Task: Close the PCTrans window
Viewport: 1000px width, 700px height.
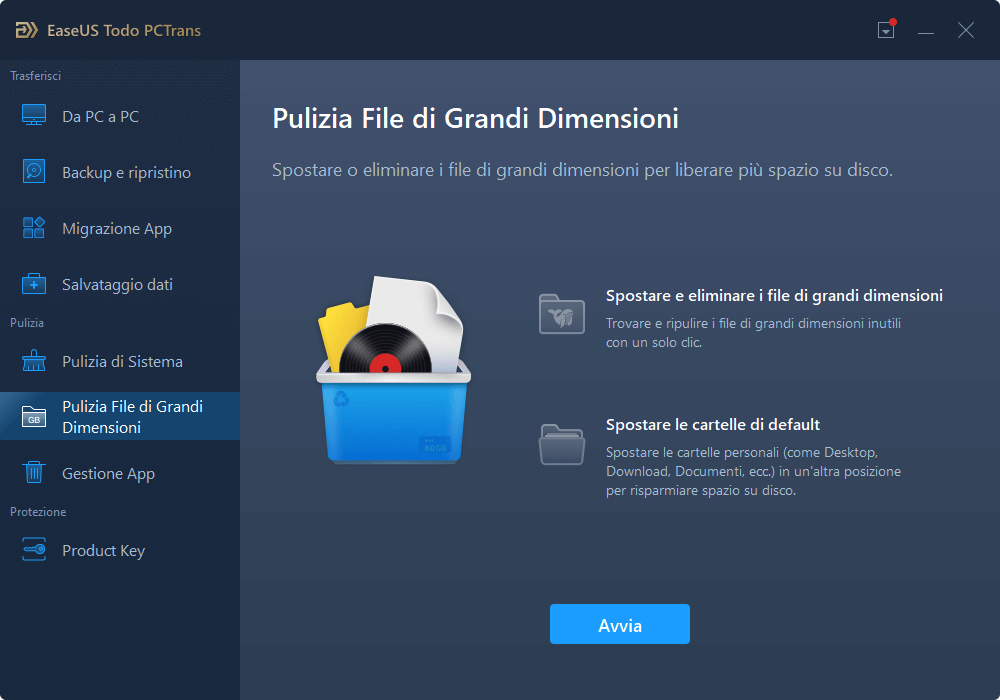Action: (x=966, y=30)
